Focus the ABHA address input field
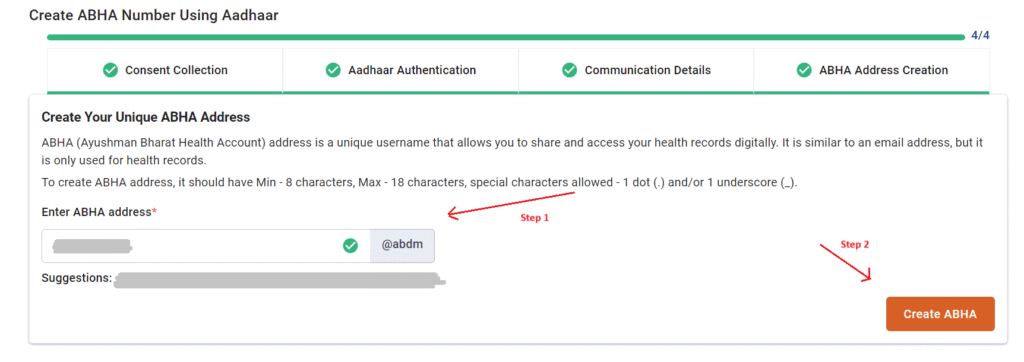Image resolution: width=1024 pixels, height=362 pixels. pyautogui.click(x=206, y=246)
